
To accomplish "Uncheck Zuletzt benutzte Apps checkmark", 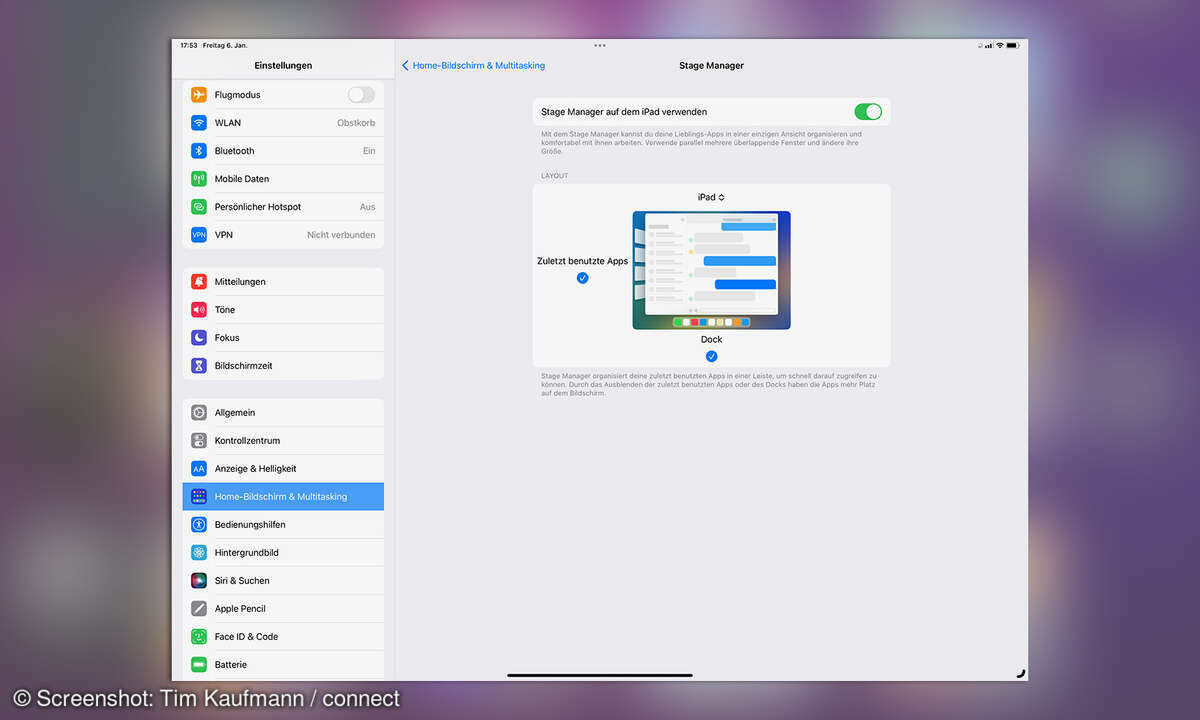I will click(x=583, y=278).
